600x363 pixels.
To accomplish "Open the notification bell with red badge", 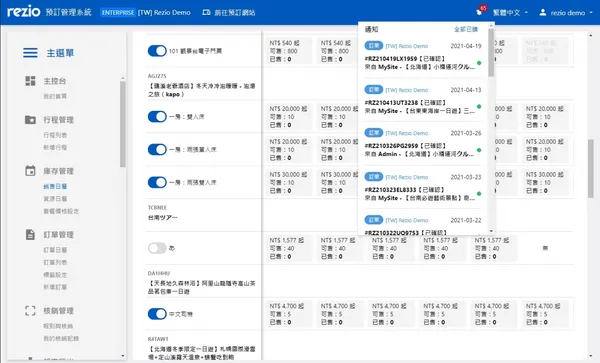I will click(480, 11).
